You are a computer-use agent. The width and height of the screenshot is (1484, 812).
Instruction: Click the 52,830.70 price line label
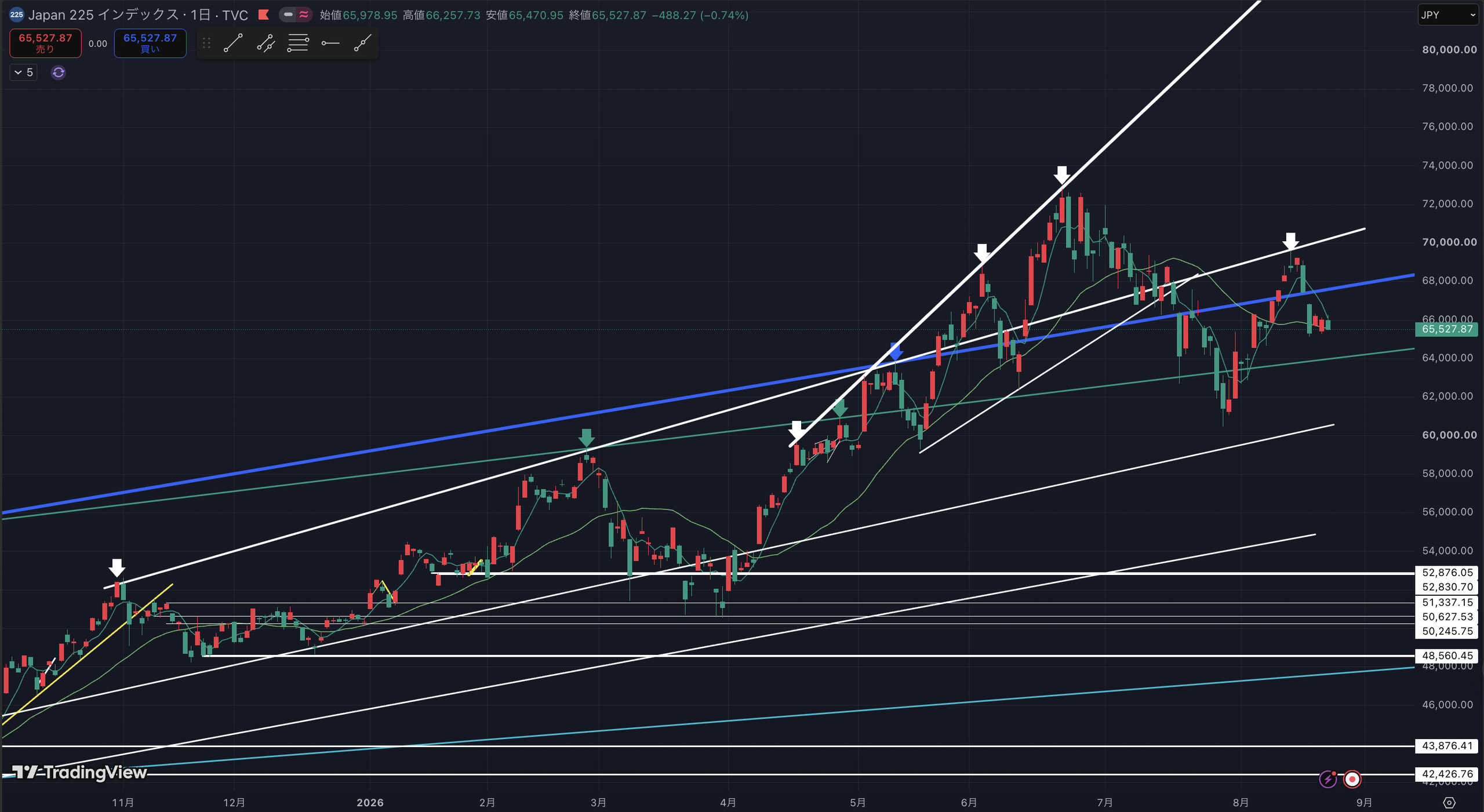pos(1447,587)
